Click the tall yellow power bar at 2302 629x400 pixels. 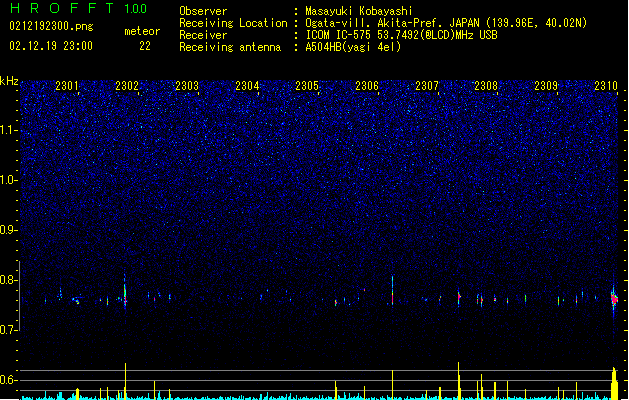[125, 381]
